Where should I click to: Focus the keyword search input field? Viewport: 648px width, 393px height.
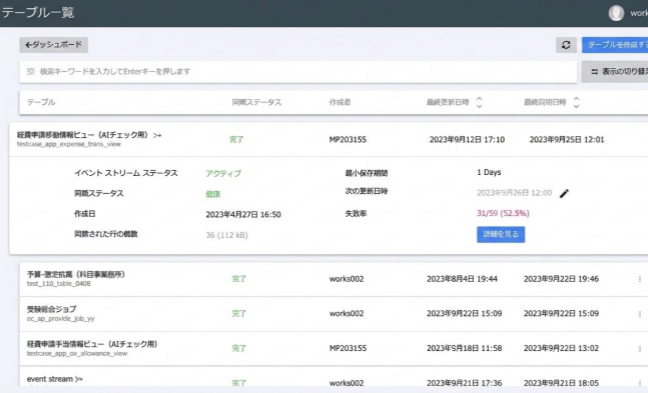pos(298,71)
